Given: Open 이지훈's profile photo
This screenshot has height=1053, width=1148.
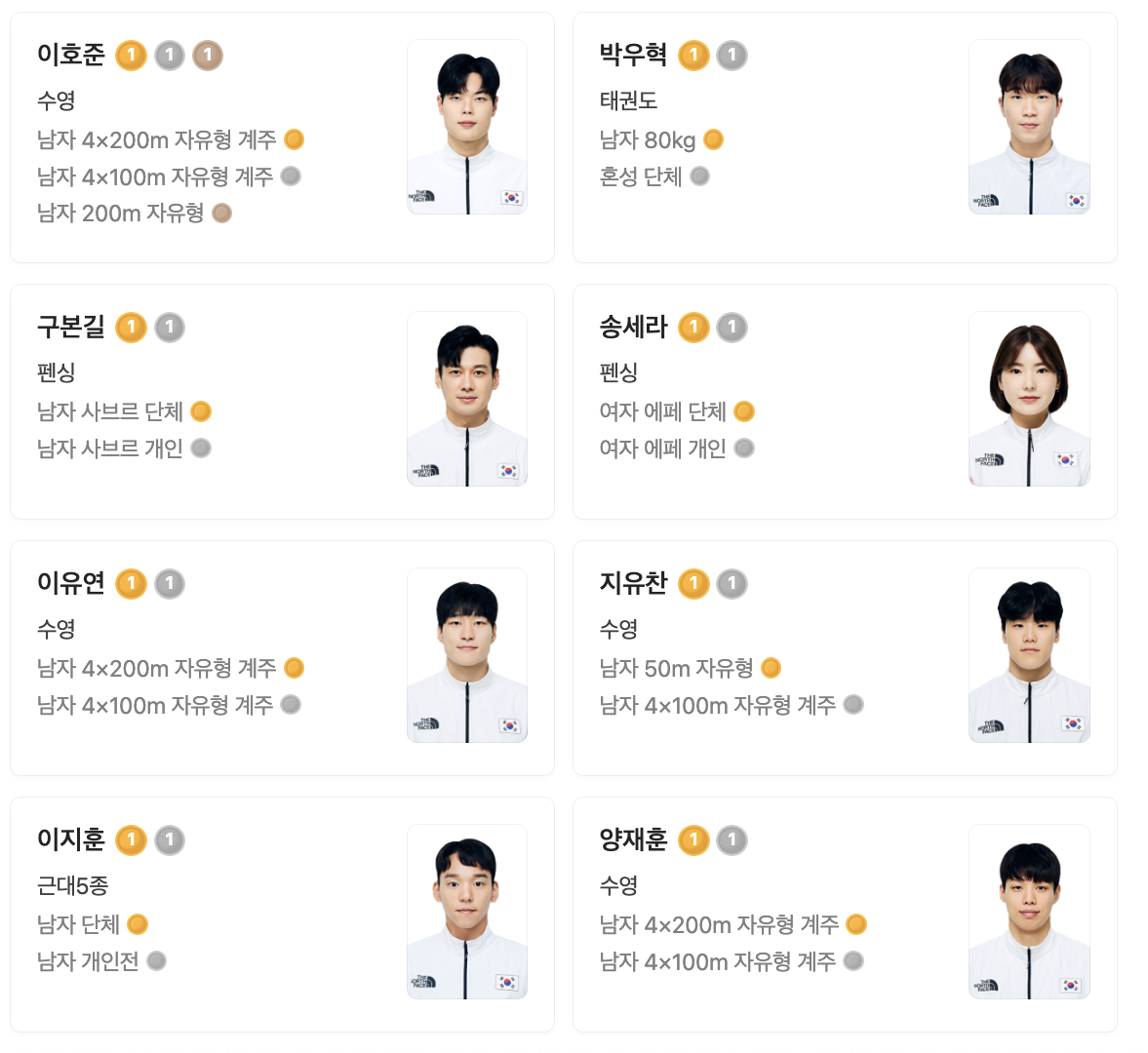Looking at the screenshot, I should pyautogui.click(x=467, y=911).
